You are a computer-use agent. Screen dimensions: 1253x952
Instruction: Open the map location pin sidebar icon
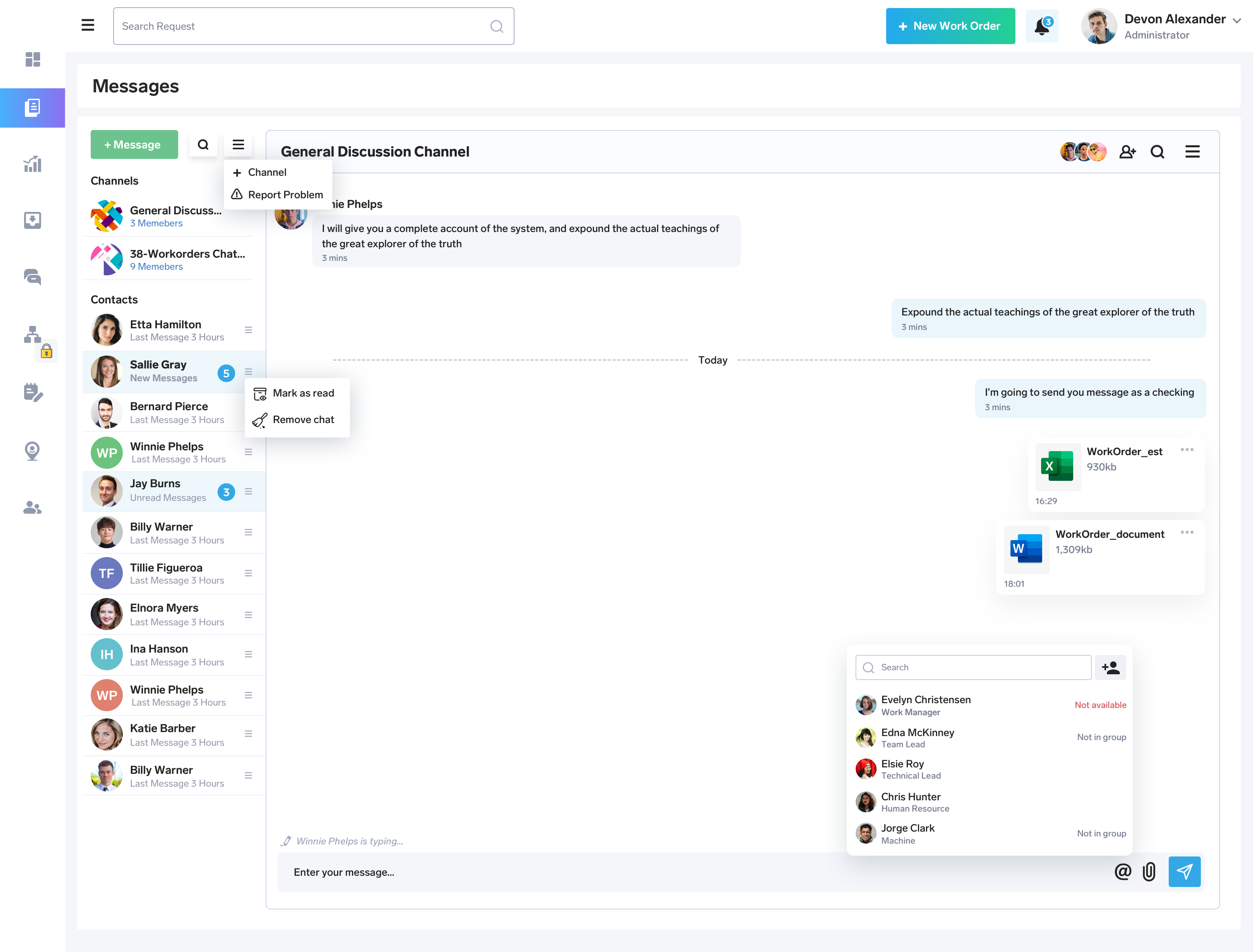click(x=32, y=451)
